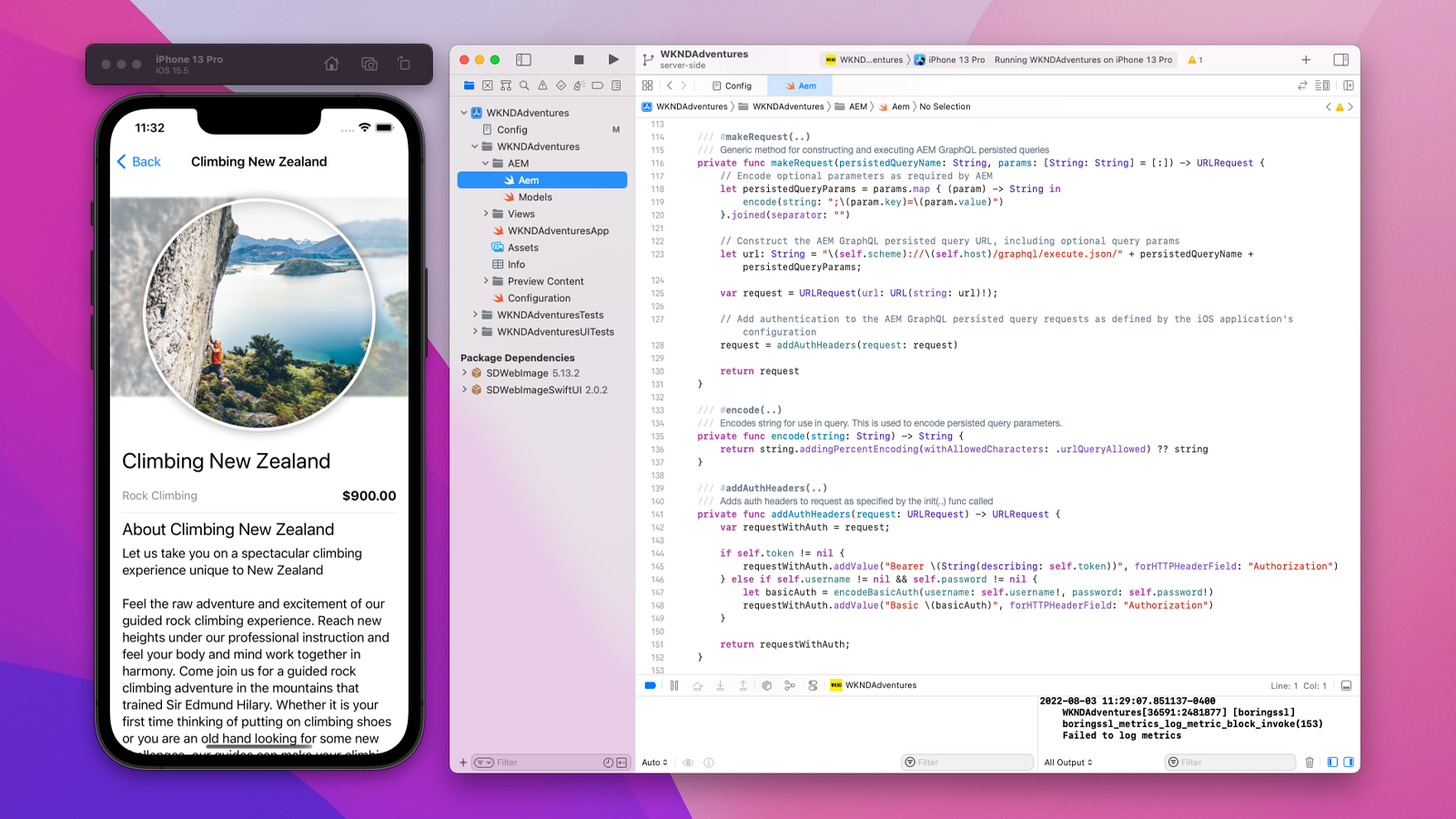Open the Test navigator diamond icon
Image resolution: width=1456 pixels, height=819 pixels.
(x=561, y=86)
